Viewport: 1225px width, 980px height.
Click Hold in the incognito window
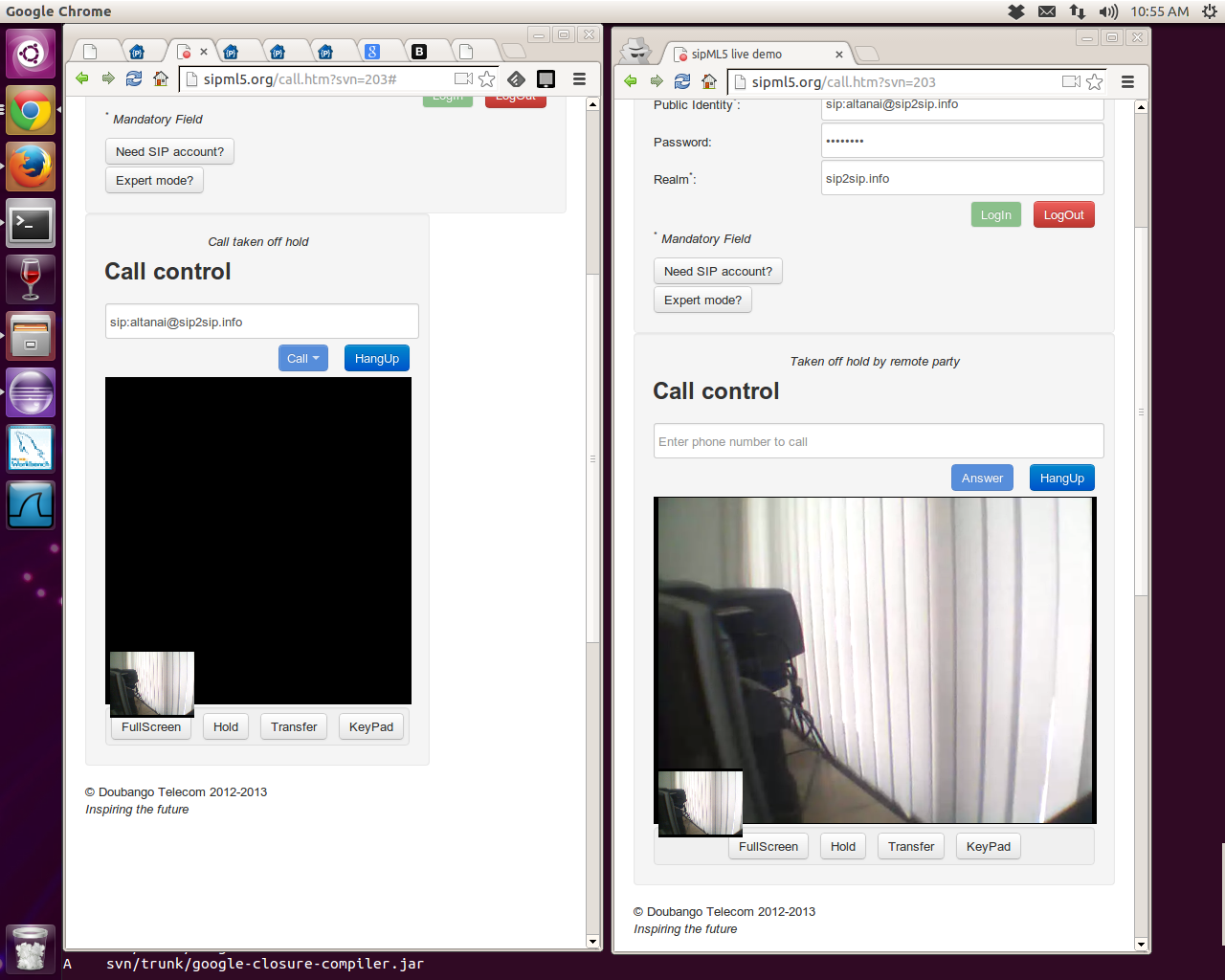coord(843,846)
